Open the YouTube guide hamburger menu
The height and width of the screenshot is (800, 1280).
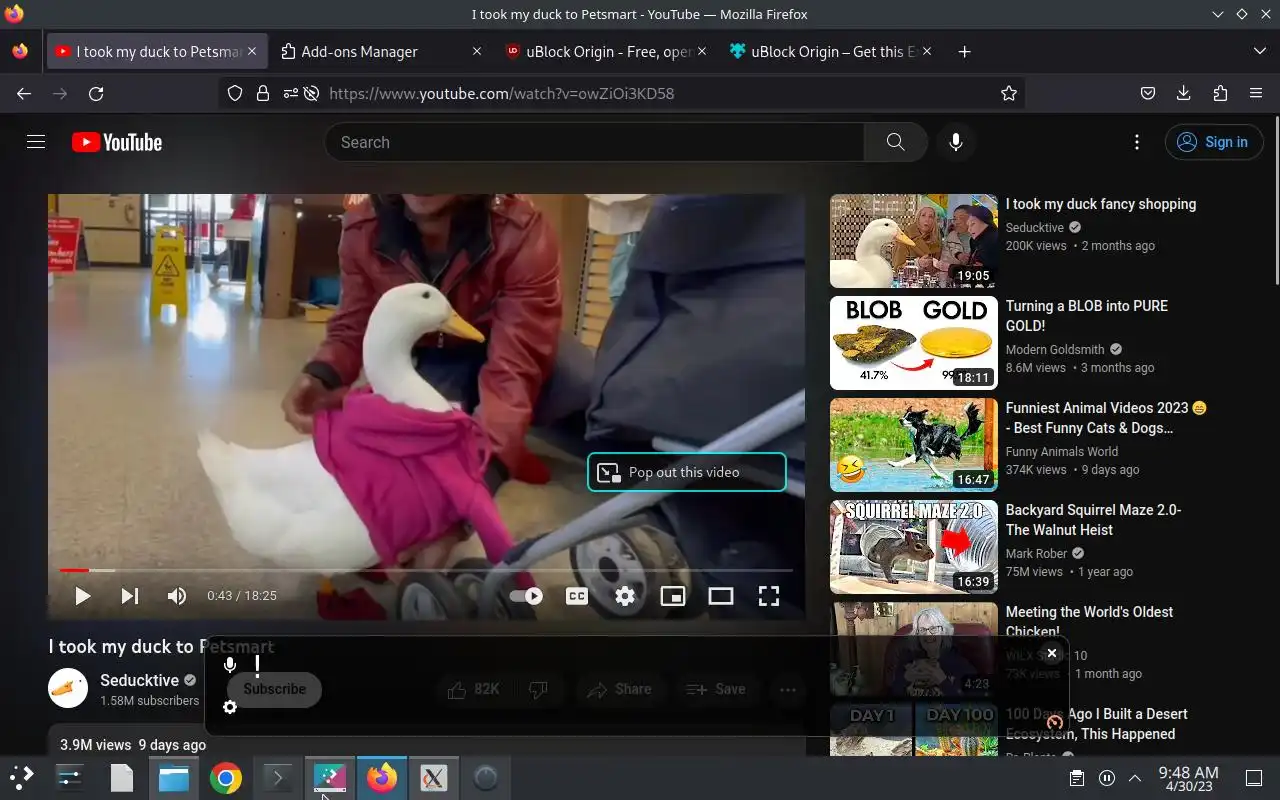point(36,142)
